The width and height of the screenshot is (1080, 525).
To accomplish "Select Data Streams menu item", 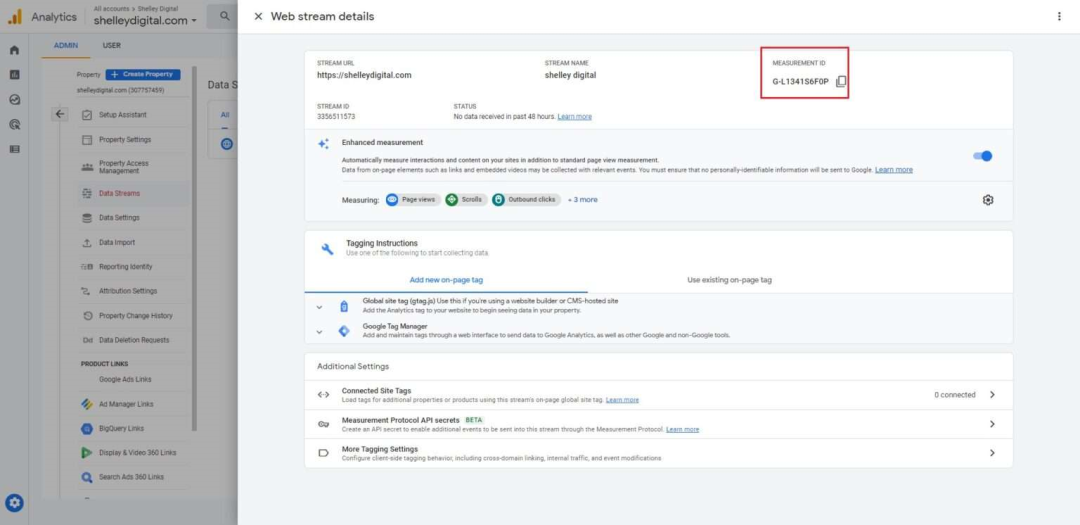I will pos(119,194).
